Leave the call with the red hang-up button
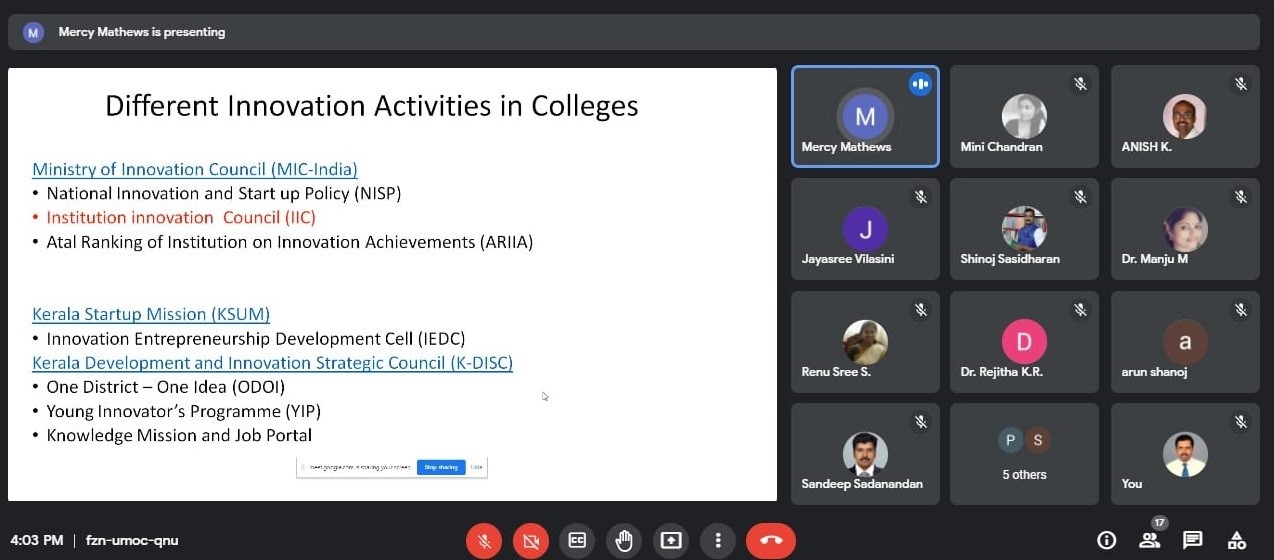This screenshot has height=560, width=1274. click(x=770, y=541)
